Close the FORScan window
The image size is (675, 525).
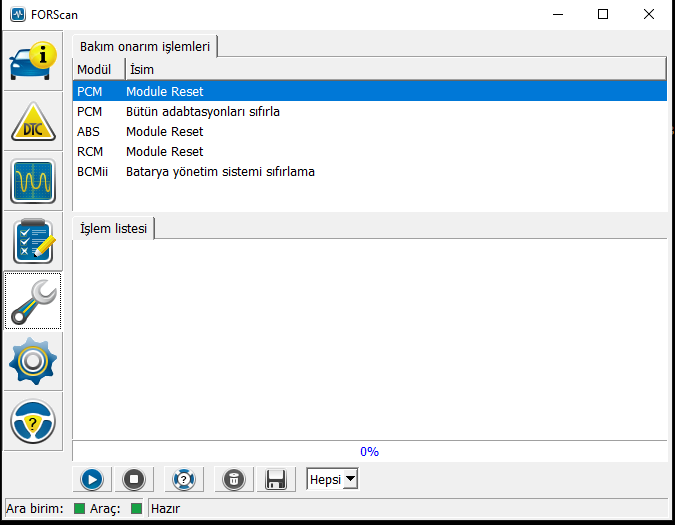(649, 14)
